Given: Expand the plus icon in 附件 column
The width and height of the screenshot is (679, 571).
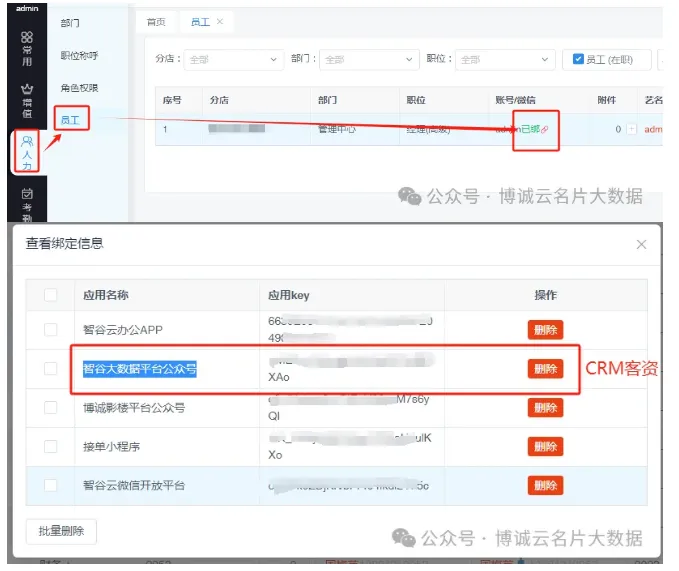Looking at the screenshot, I should click(x=631, y=130).
